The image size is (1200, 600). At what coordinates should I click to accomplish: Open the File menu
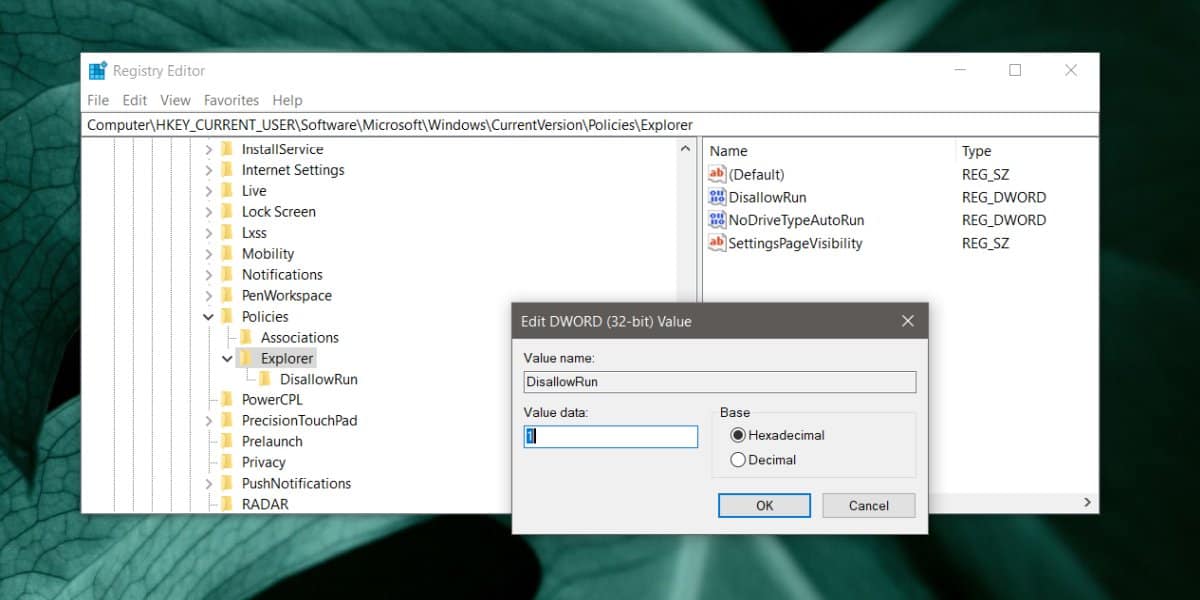pos(98,100)
